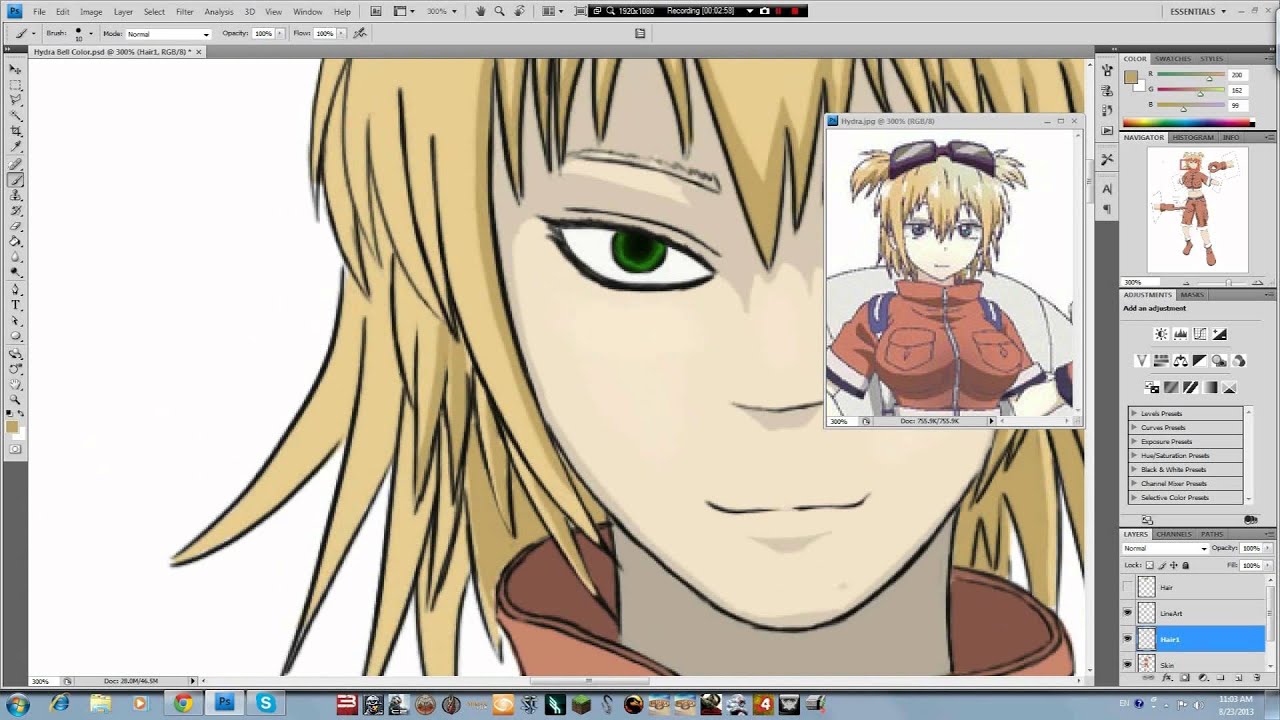Switch to the Swatches tab

click(x=1174, y=59)
